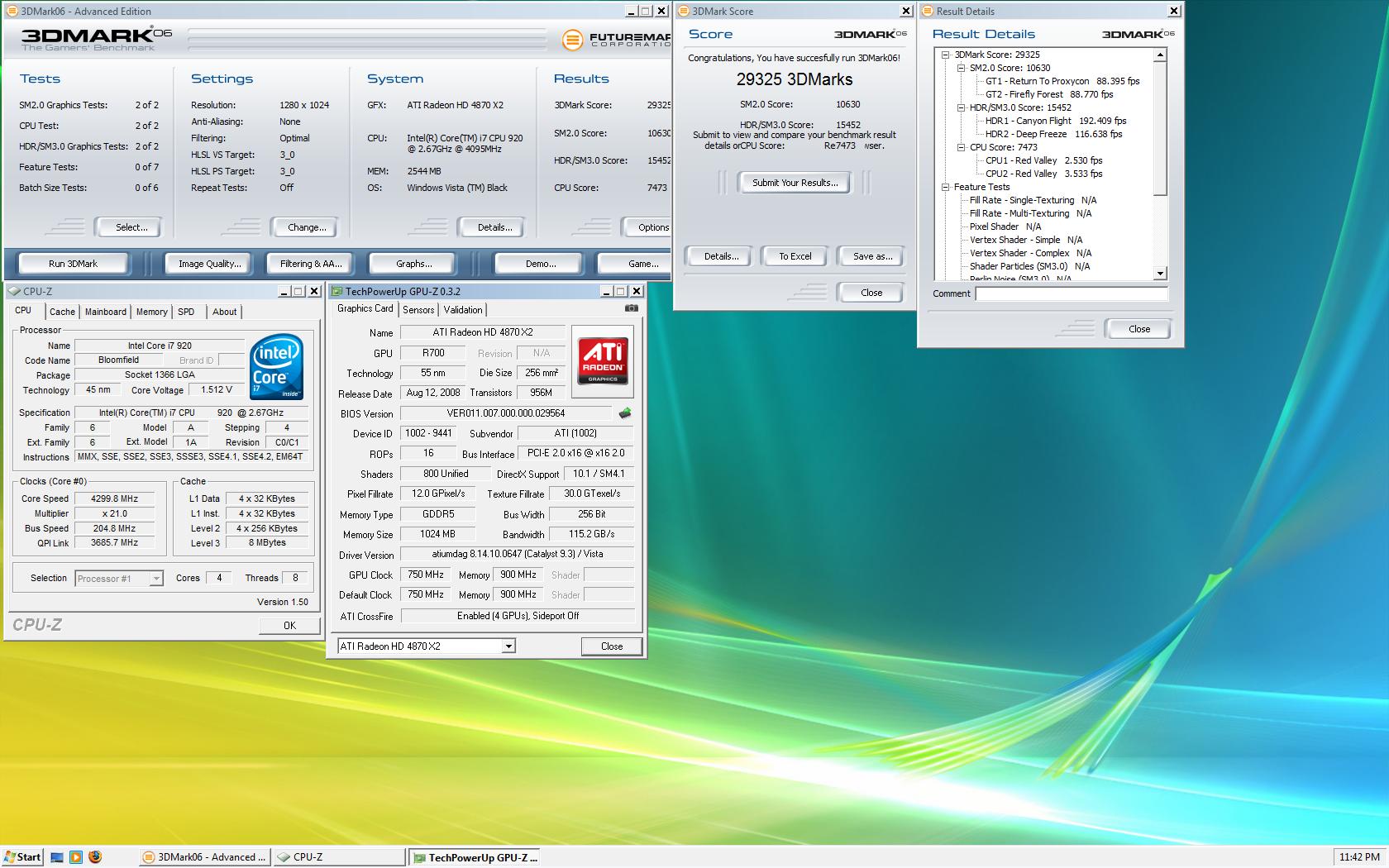This screenshot has width=1389, height=868.
Task: Collapse the CPU Score tree node
Action: point(962,147)
